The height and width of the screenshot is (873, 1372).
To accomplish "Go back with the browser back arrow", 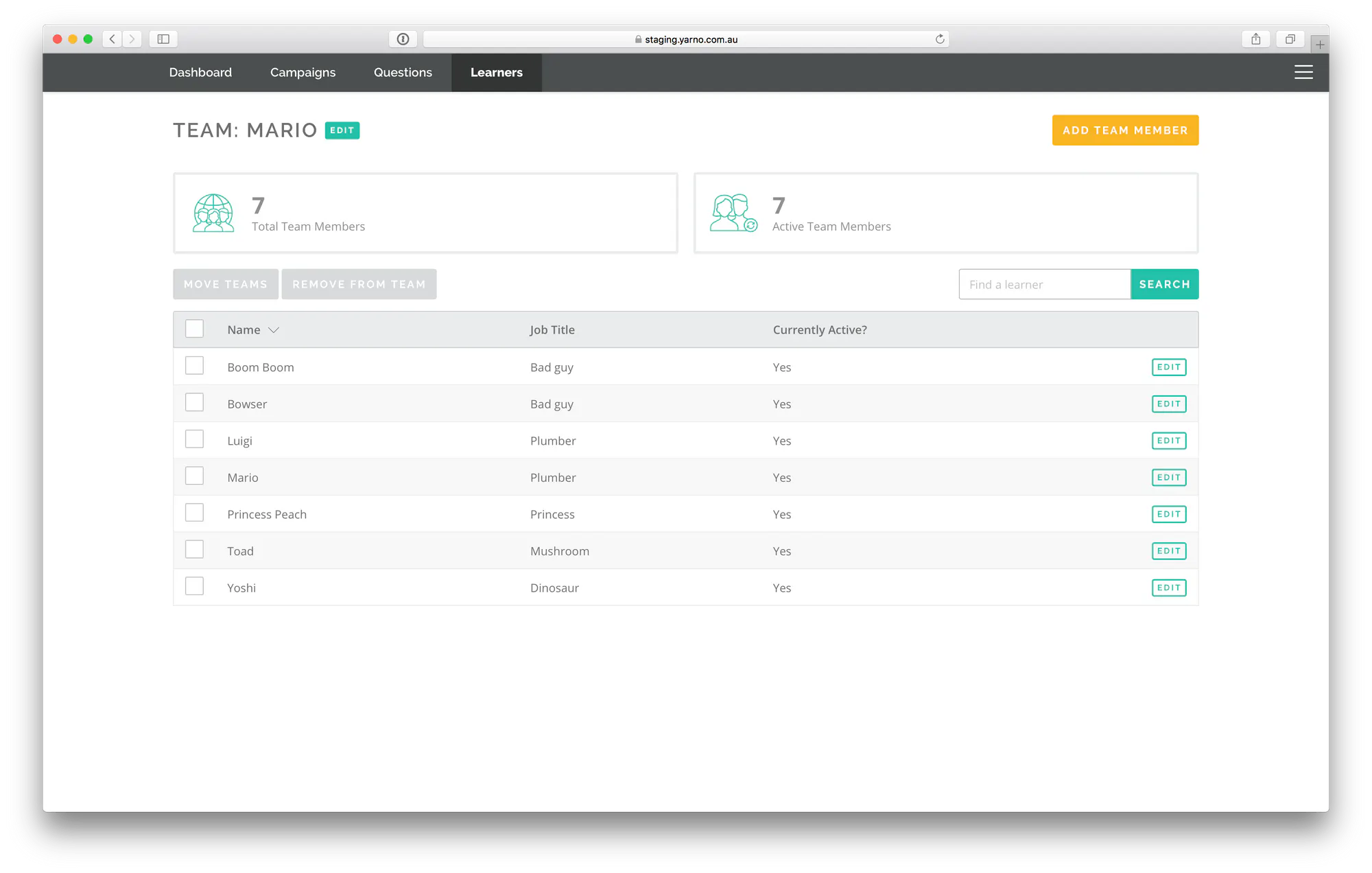I will [x=113, y=39].
